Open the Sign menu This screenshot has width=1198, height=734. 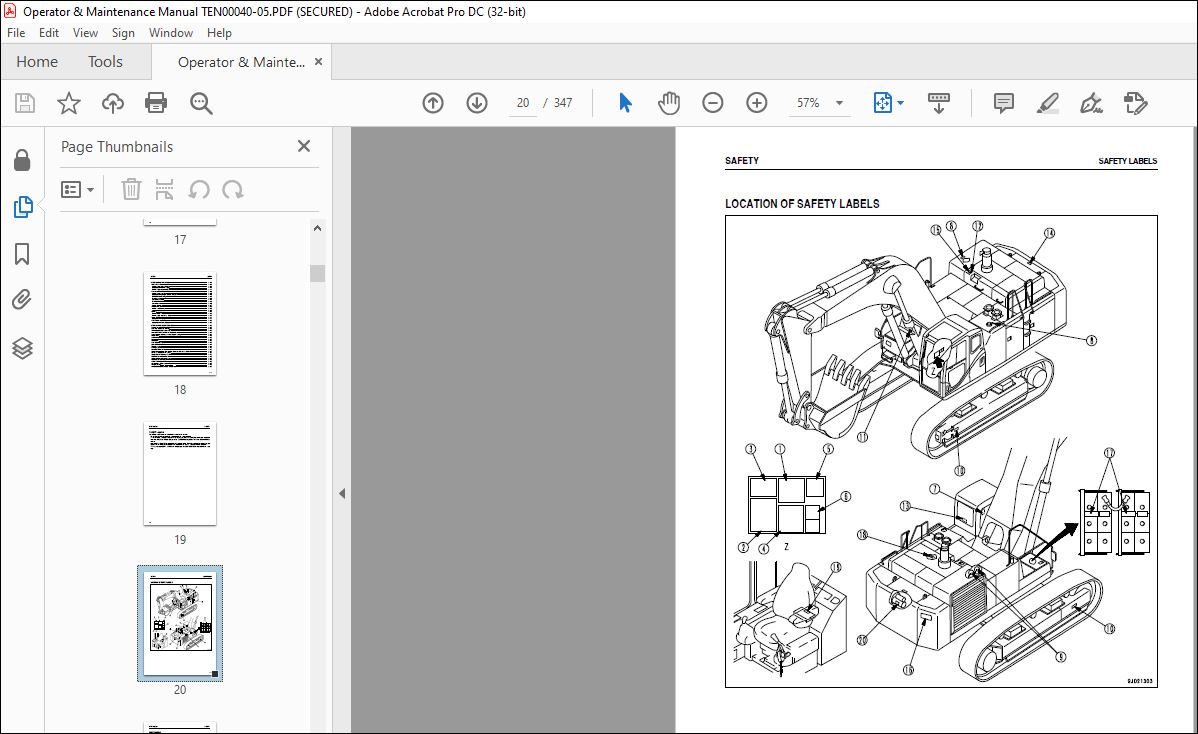tap(123, 33)
